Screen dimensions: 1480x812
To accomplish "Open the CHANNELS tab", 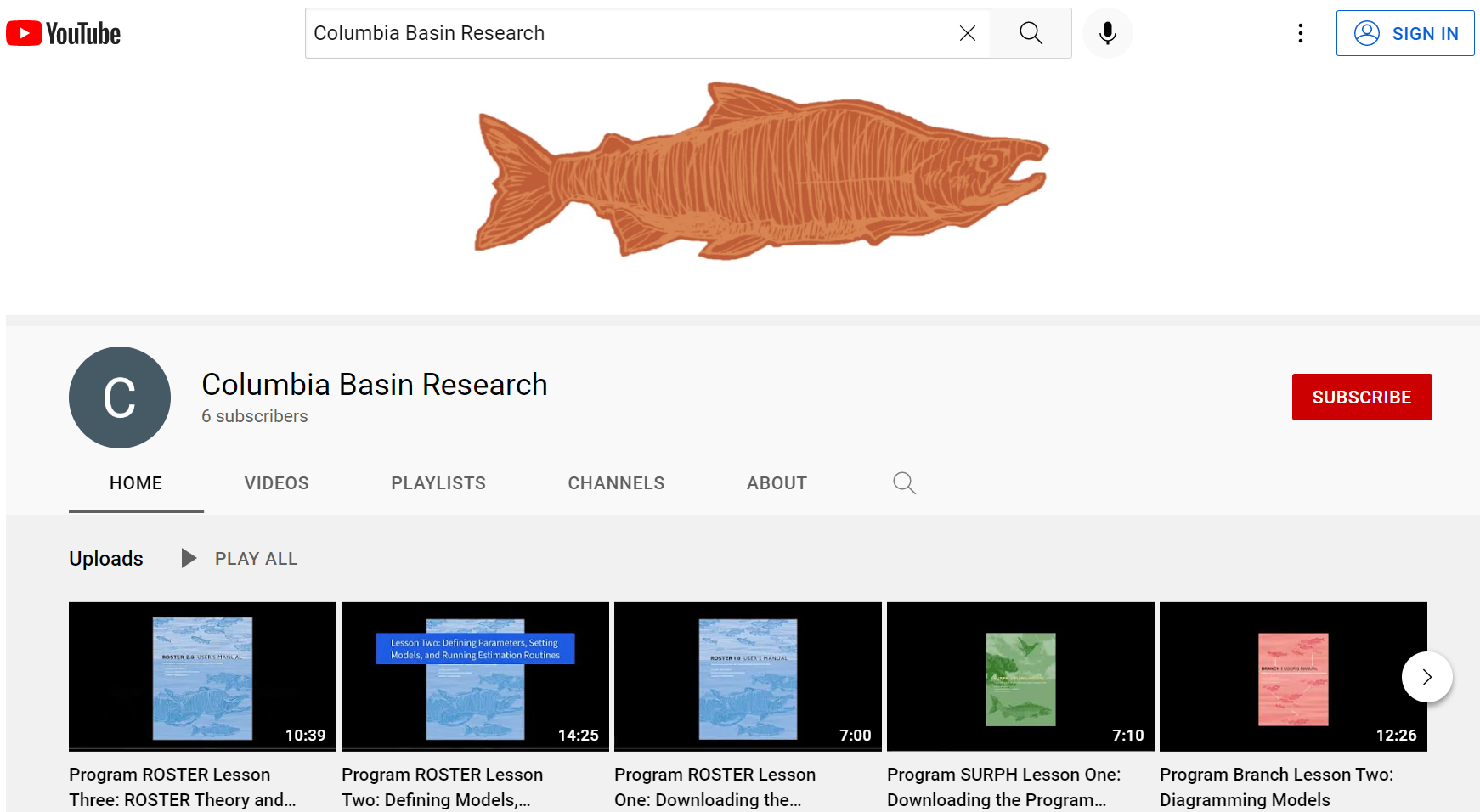I will click(x=616, y=482).
